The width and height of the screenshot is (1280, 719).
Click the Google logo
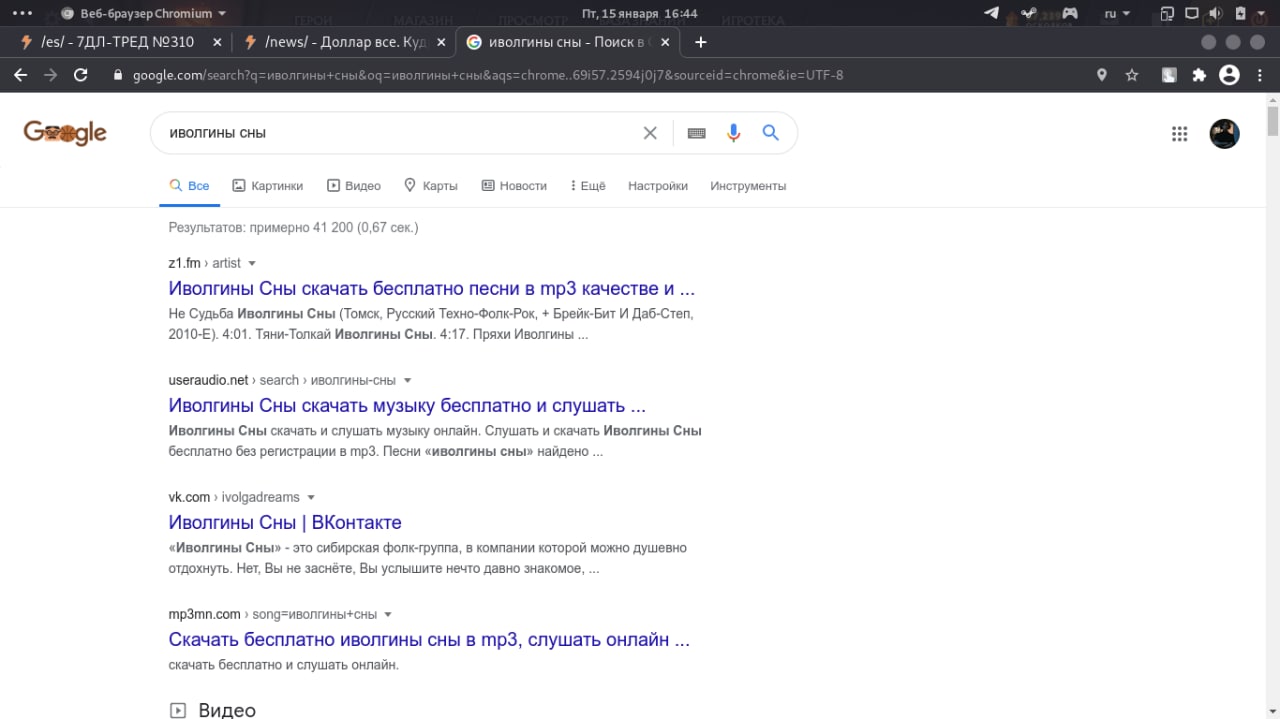click(65, 132)
